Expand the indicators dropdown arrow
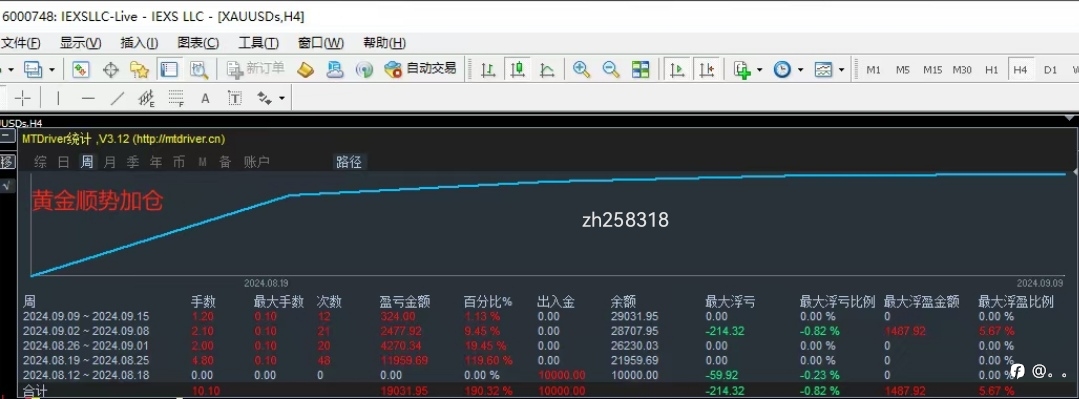This screenshot has height=399, width=1079. 759,69
